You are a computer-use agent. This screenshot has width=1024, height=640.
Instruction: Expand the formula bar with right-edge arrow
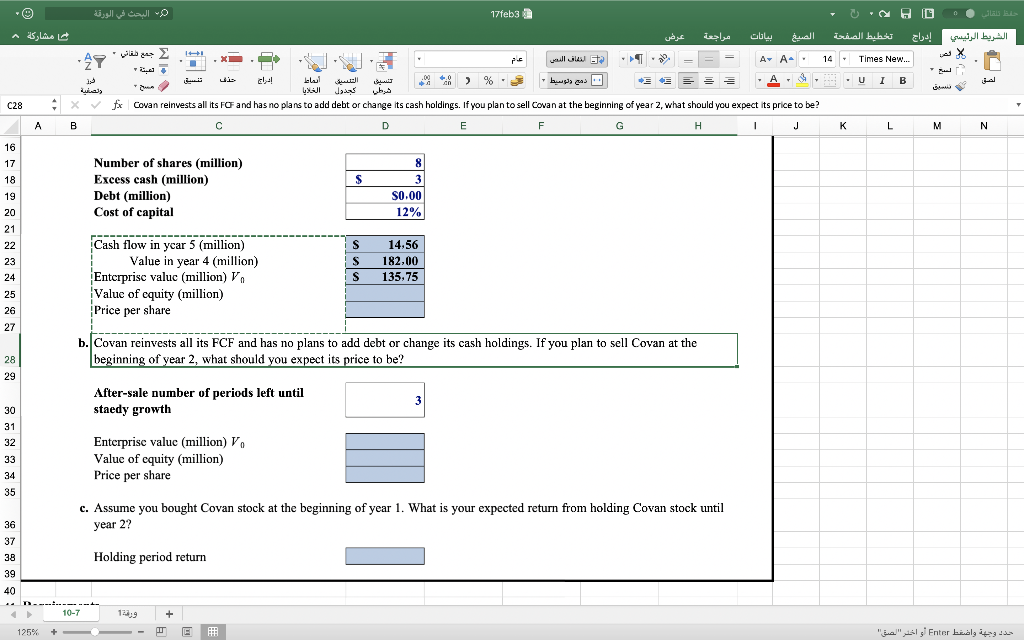pos(1017,104)
